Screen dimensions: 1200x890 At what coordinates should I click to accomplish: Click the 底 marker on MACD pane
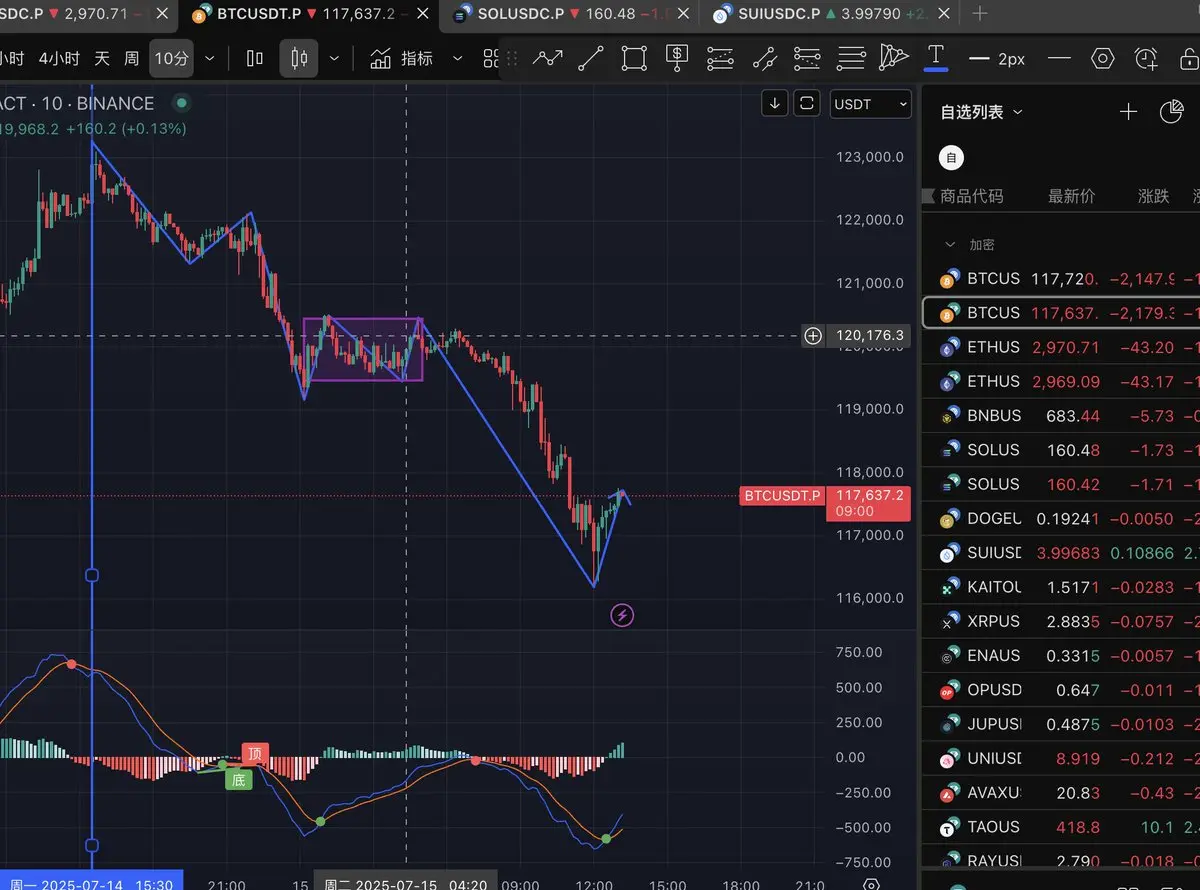coord(238,780)
